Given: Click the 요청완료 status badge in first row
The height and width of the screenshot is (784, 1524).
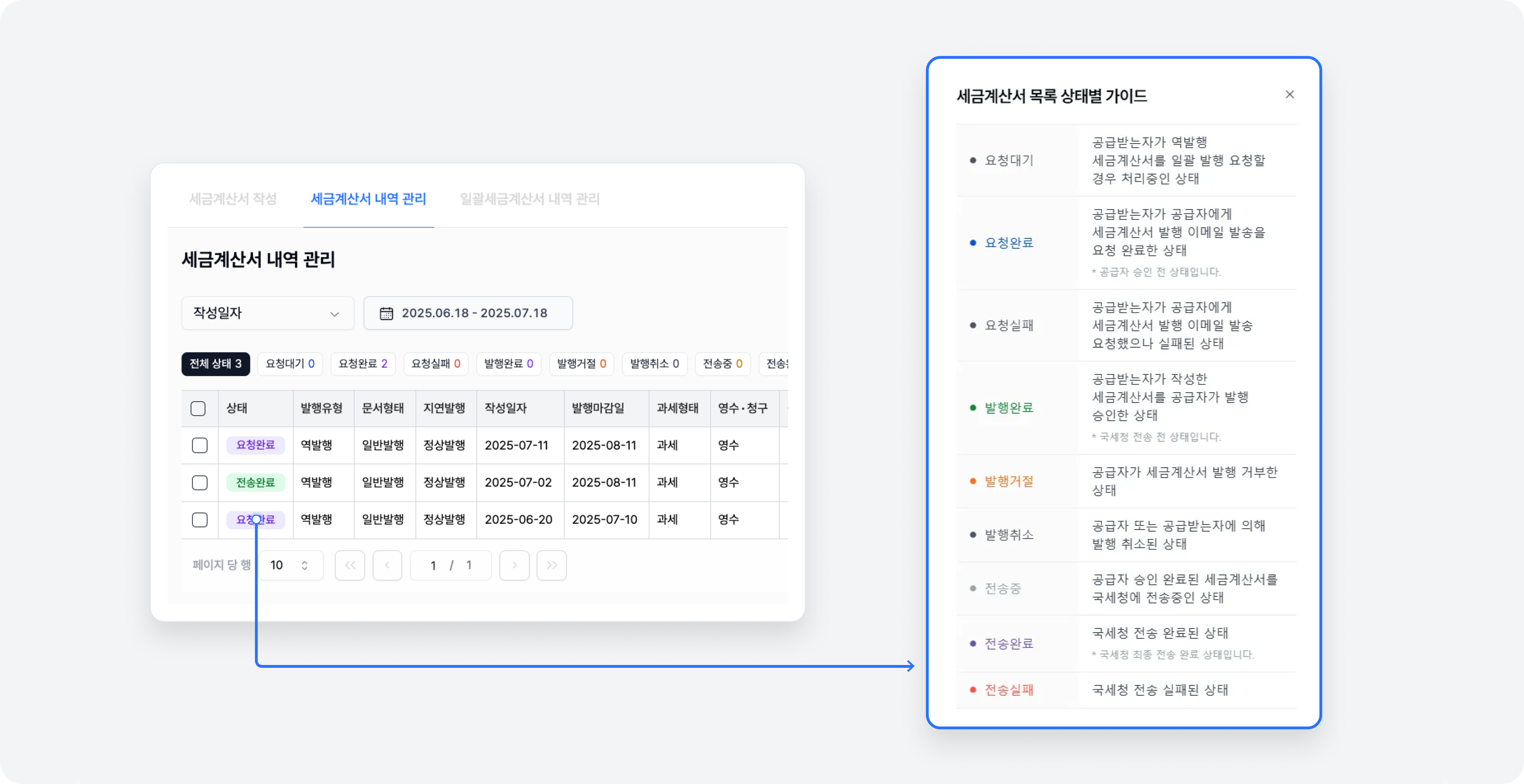Looking at the screenshot, I should point(256,445).
